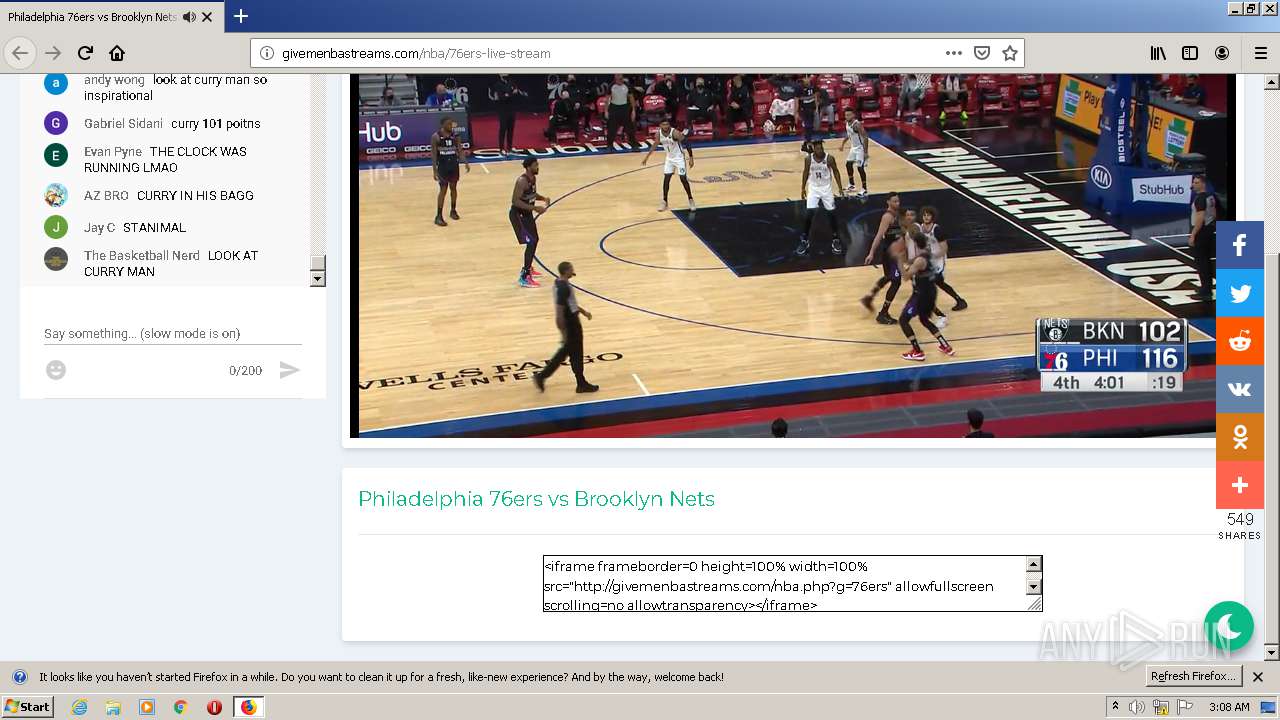Screen dimensions: 1280x720
Task: Open the Windows Start menu
Action: (x=28, y=706)
